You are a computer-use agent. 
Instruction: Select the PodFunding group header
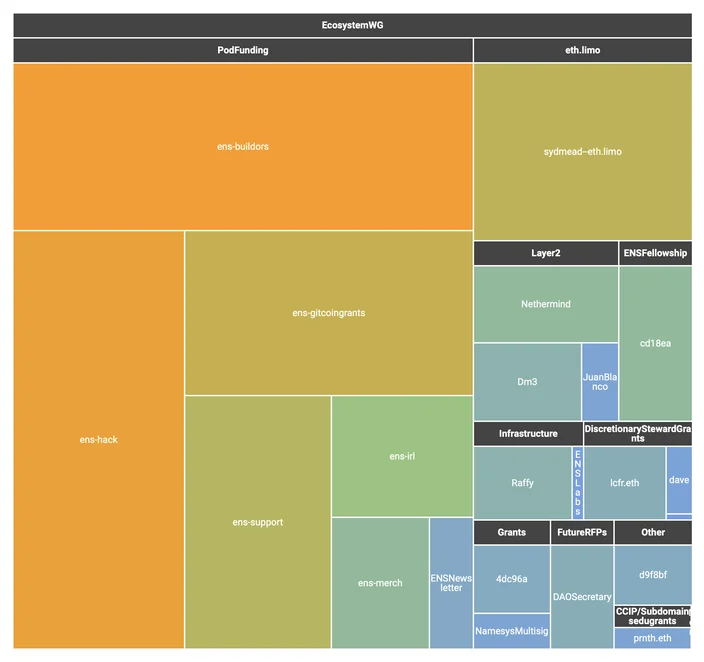pyautogui.click(x=243, y=50)
